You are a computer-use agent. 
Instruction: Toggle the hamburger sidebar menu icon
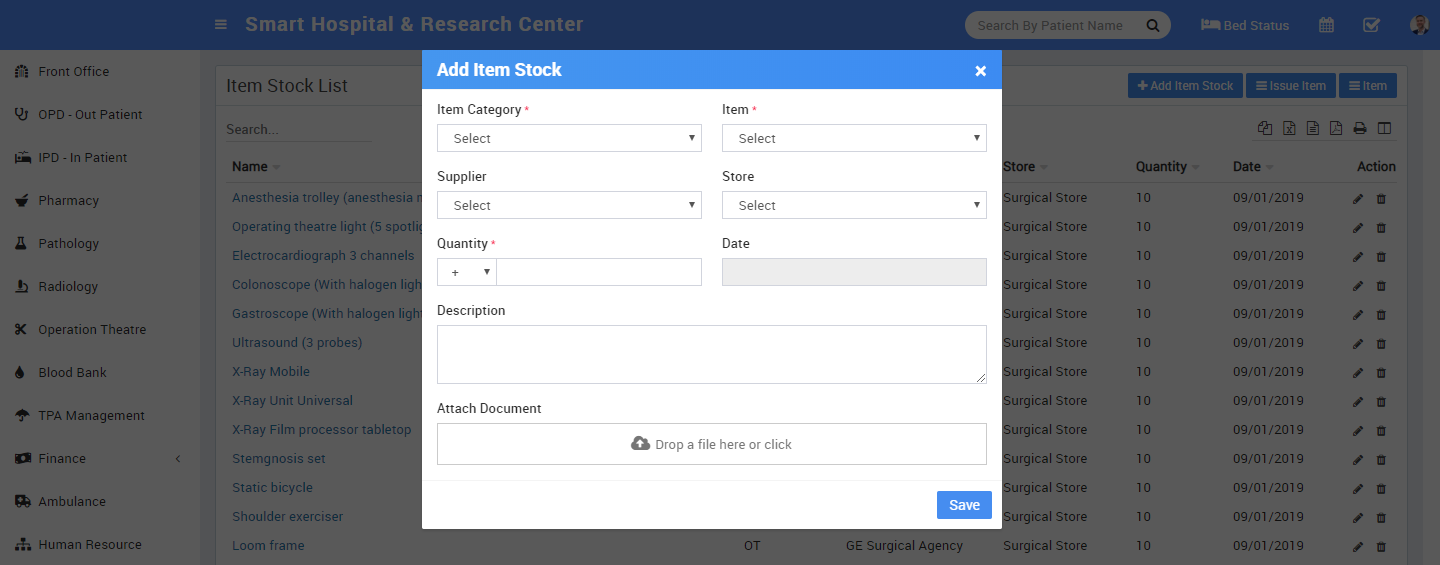[221, 25]
